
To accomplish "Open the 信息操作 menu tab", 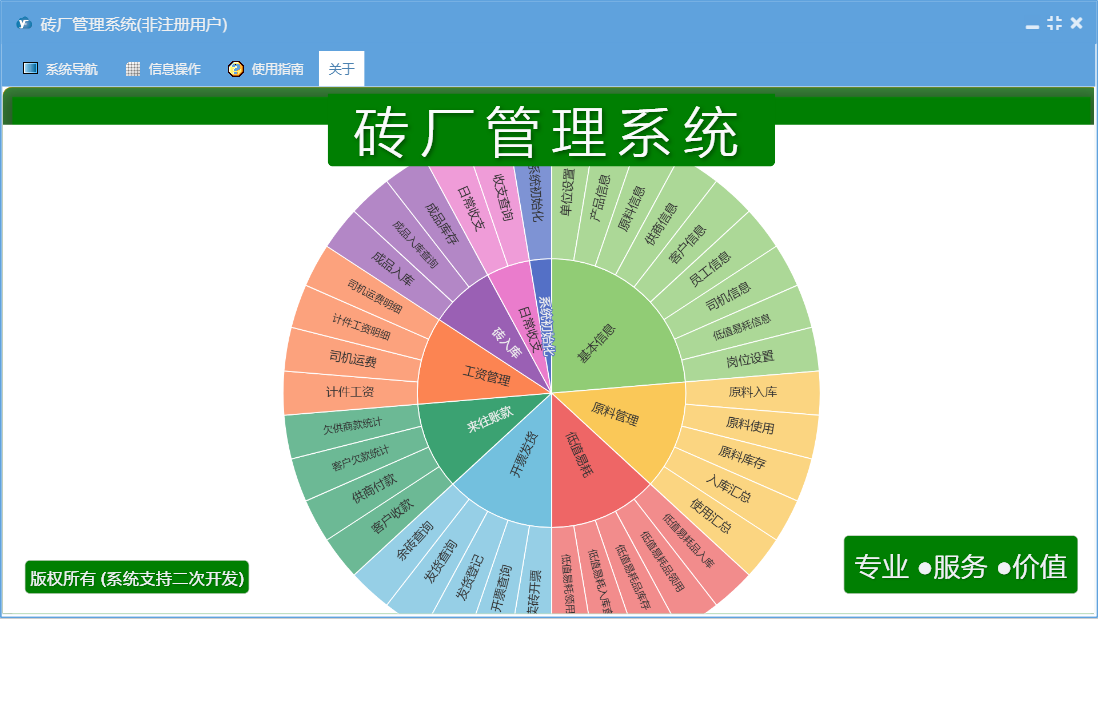I will [163, 69].
